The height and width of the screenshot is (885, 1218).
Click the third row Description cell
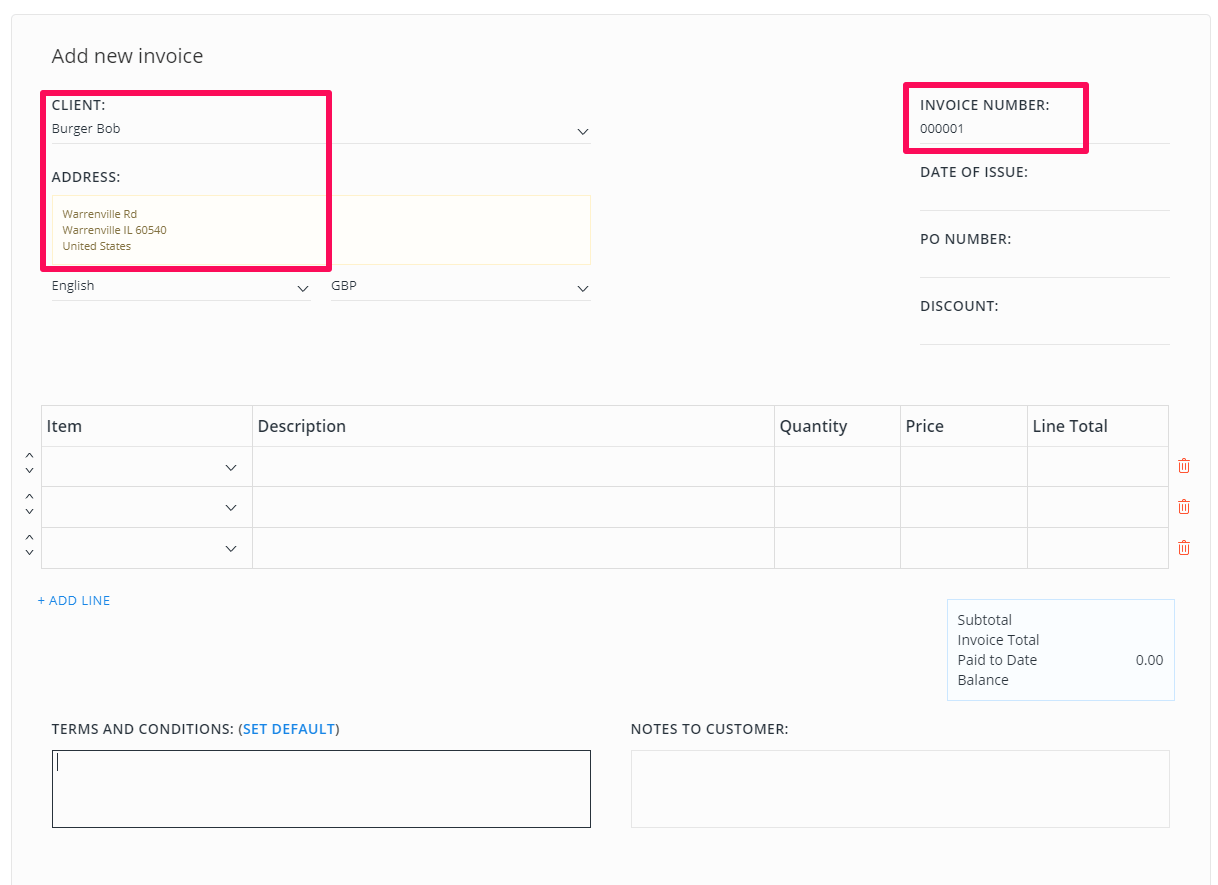point(513,549)
